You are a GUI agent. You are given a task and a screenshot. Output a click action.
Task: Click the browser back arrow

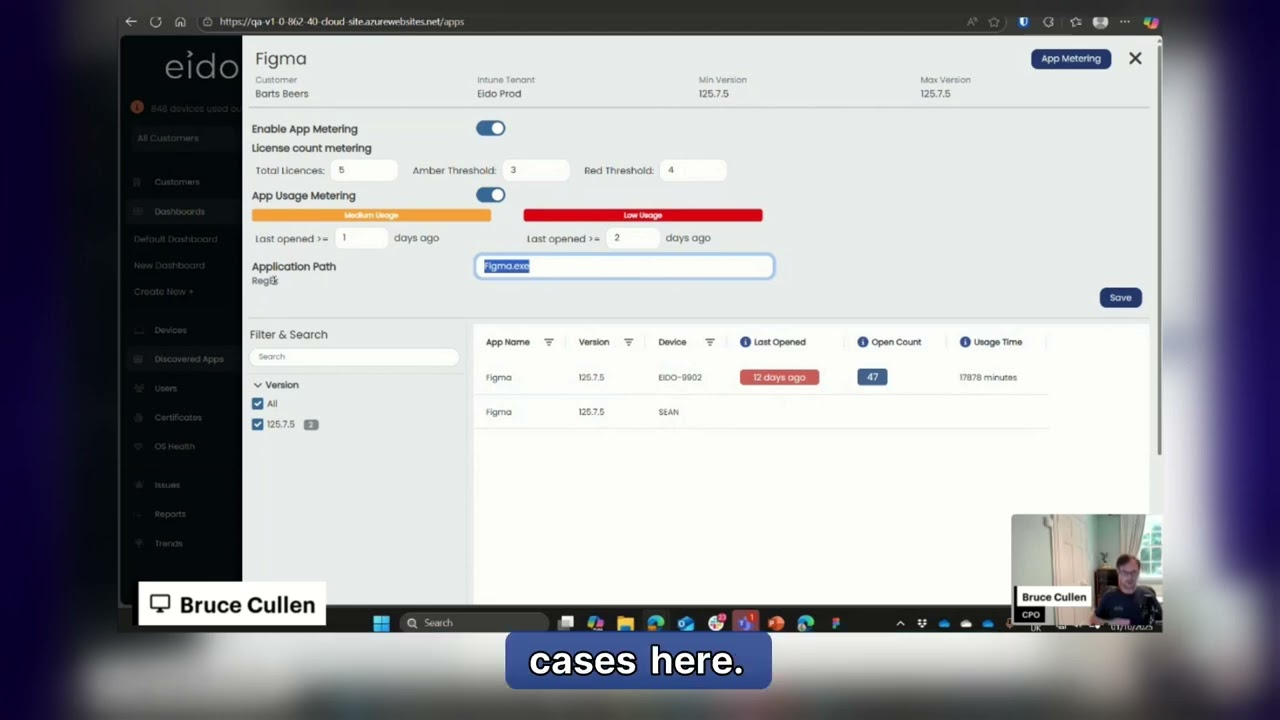131,21
